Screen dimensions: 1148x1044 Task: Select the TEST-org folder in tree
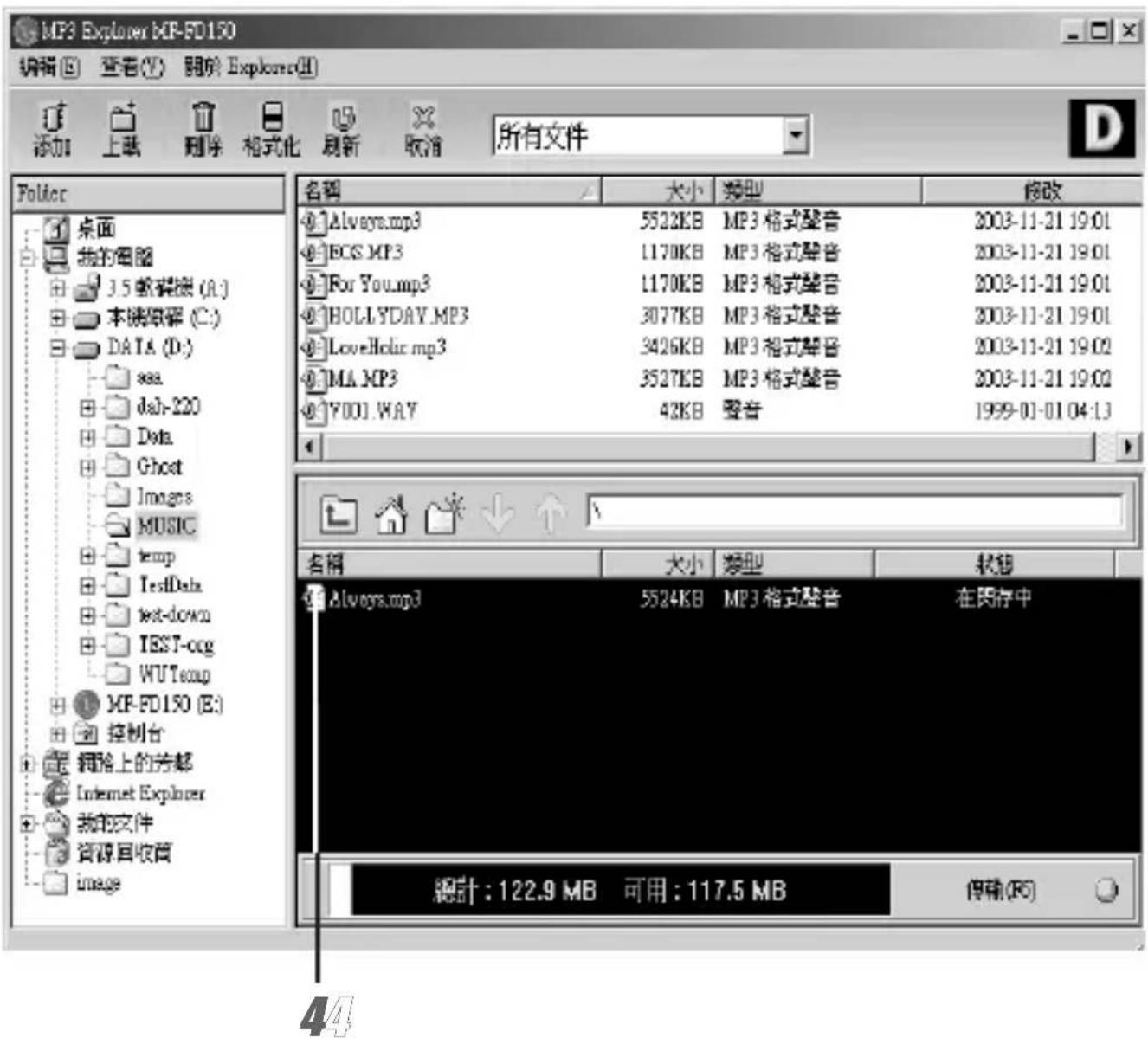click(x=176, y=645)
